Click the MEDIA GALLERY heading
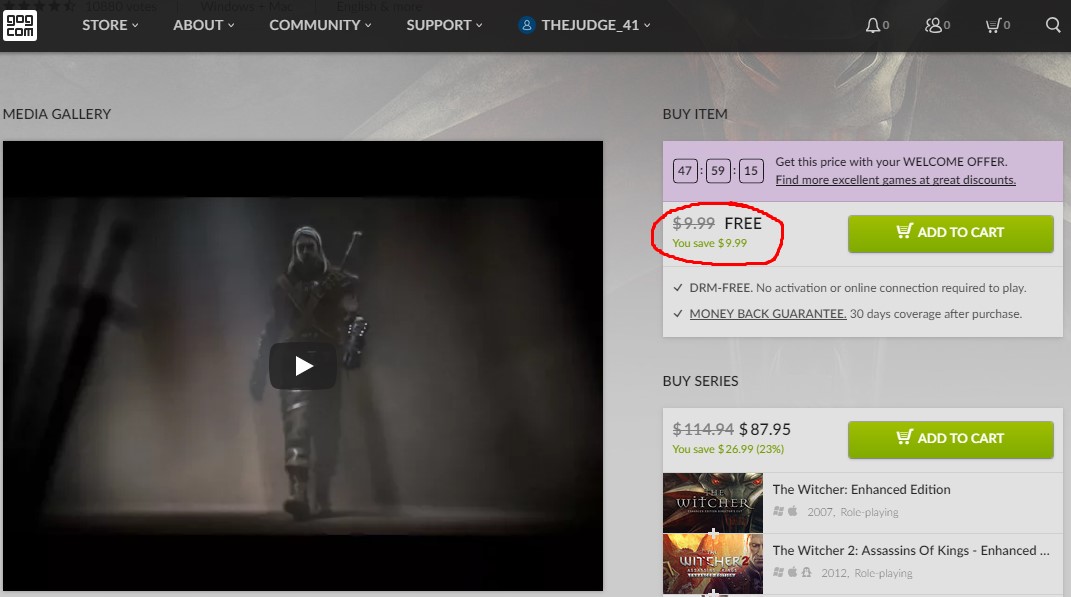 57,114
